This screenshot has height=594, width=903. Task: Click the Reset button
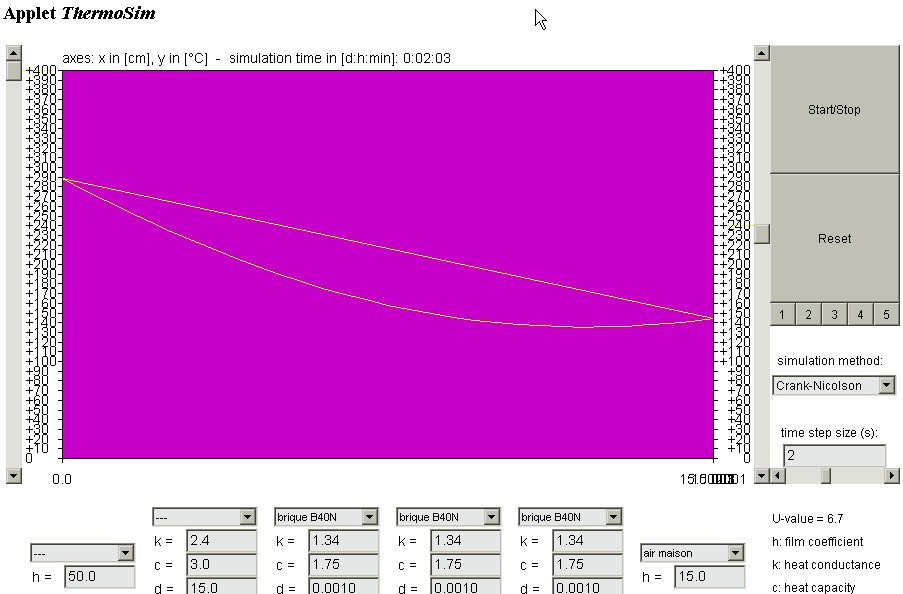point(834,238)
